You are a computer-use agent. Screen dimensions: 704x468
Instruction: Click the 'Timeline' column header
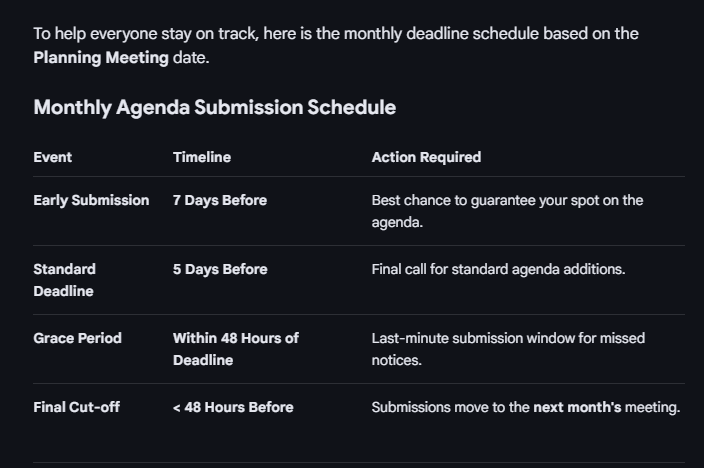pyautogui.click(x=202, y=157)
